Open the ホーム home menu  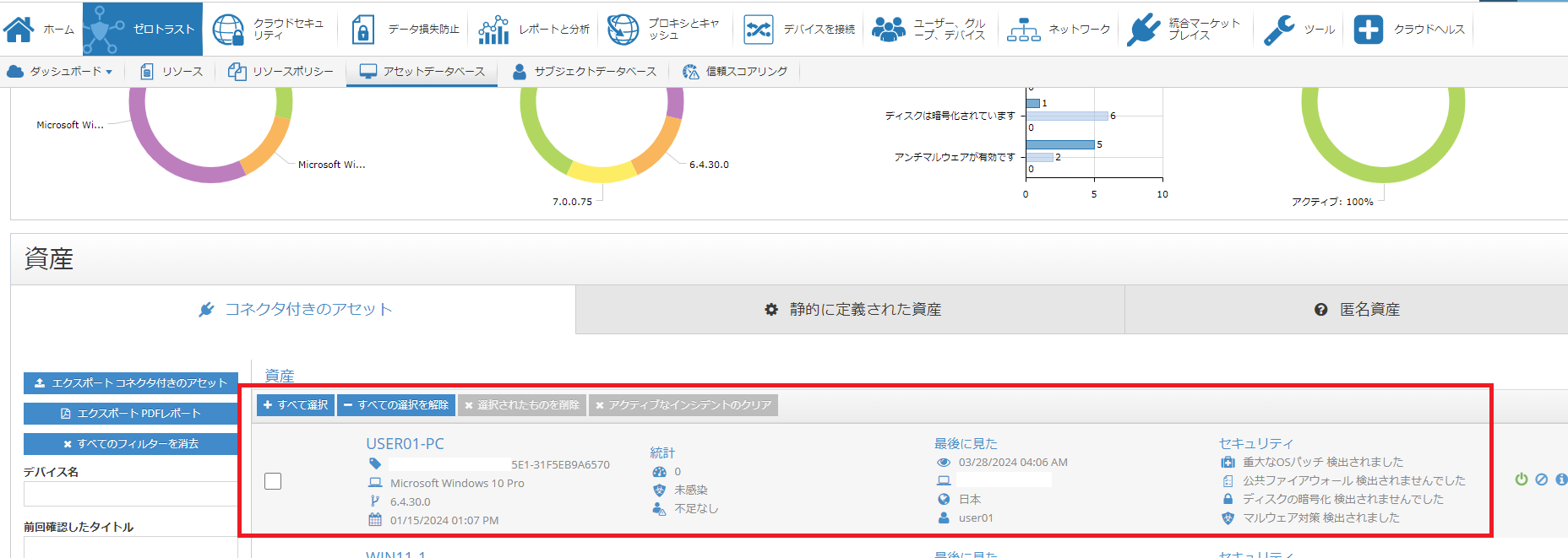pyautogui.click(x=41, y=29)
